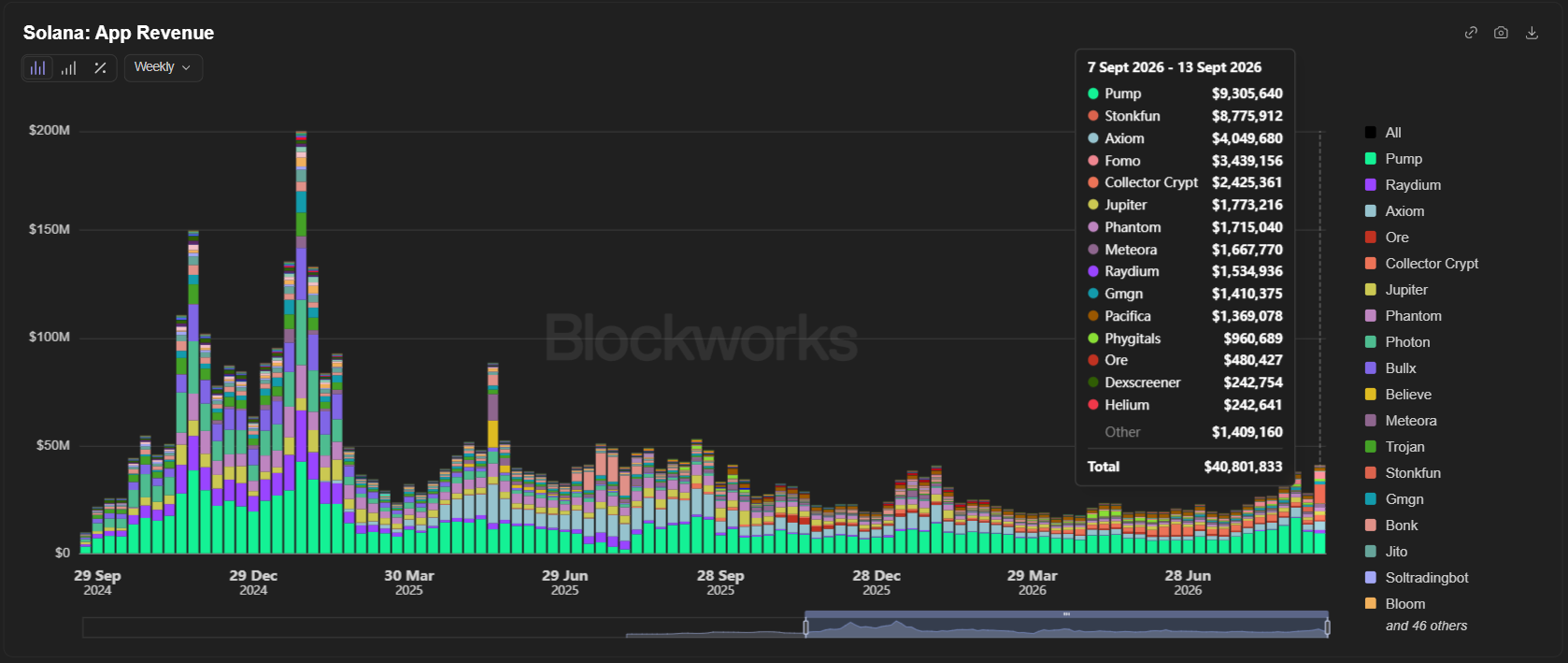The image size is (1568, 663).
Task: Click 'and 46 others' legend link
Action: (x=1426, y=627)
